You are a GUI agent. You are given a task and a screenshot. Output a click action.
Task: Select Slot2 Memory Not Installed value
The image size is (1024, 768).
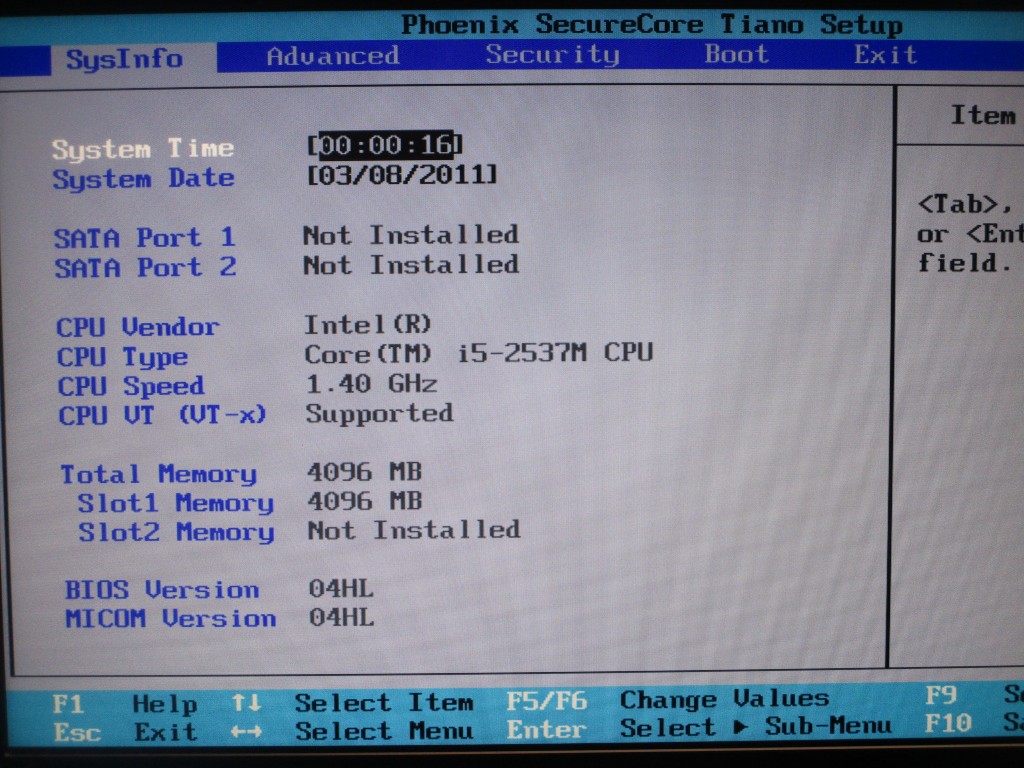point(414,530)
